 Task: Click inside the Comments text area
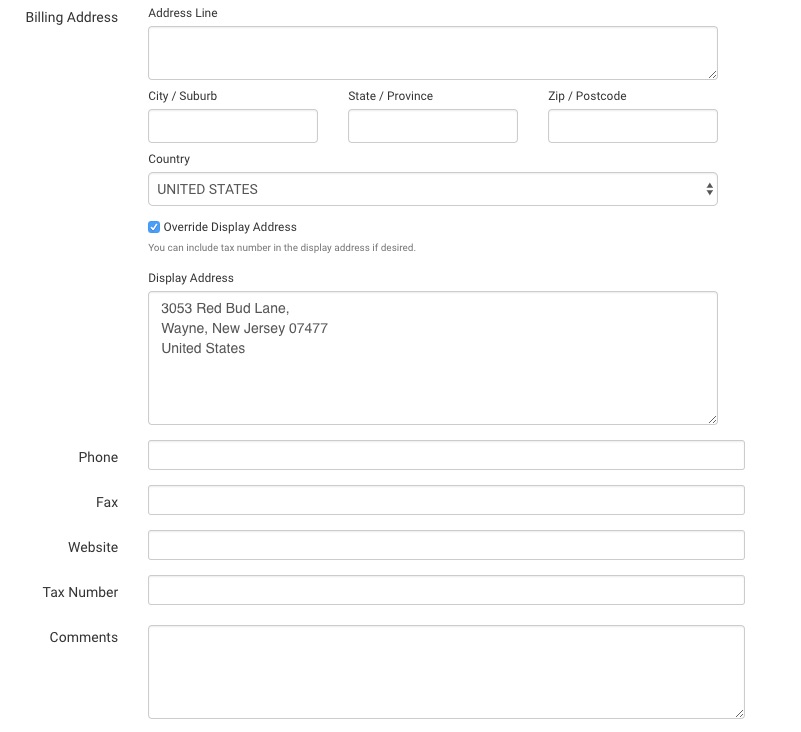(446, 672)
